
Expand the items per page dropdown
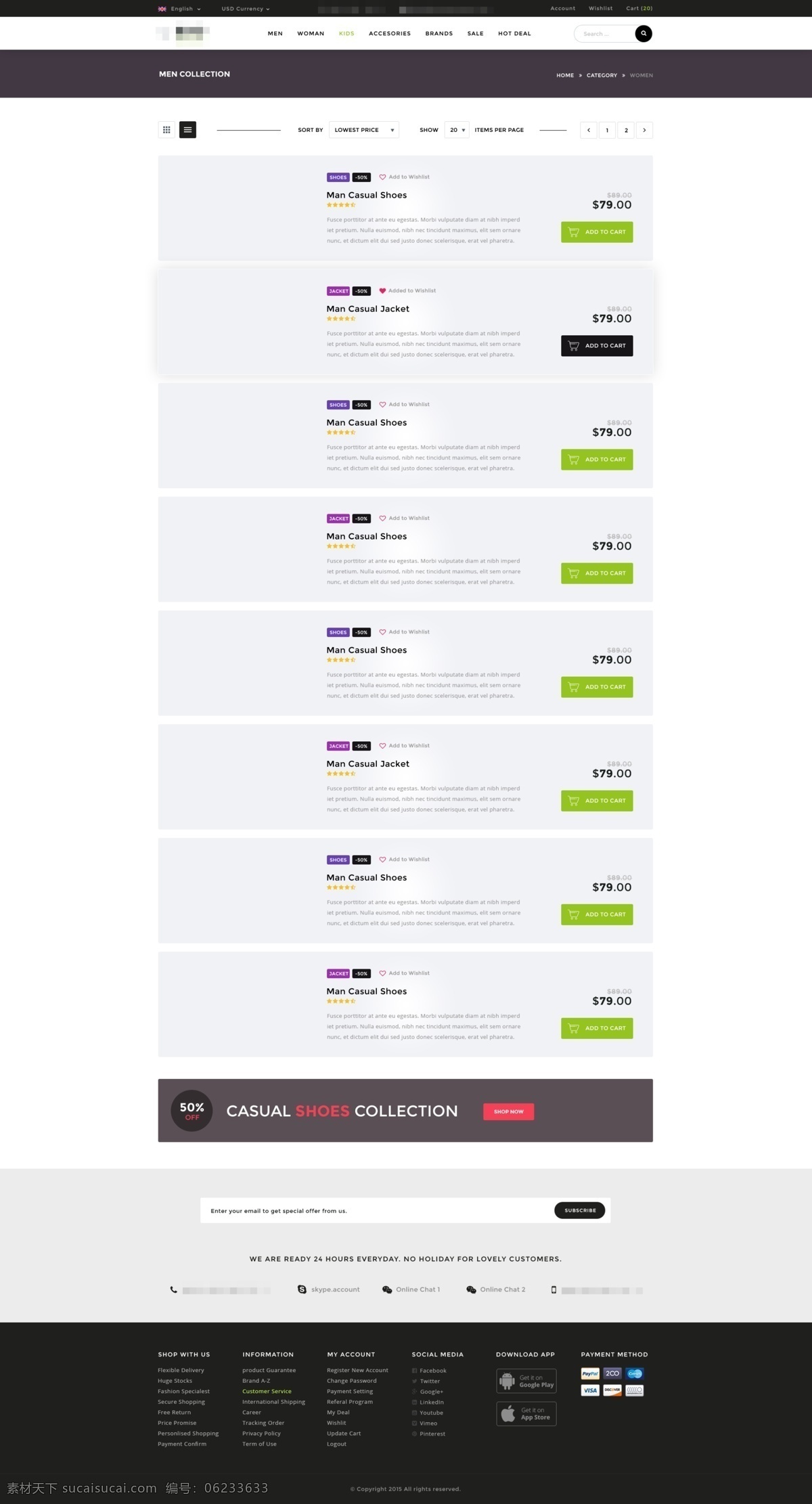click(x=457, y=130)
